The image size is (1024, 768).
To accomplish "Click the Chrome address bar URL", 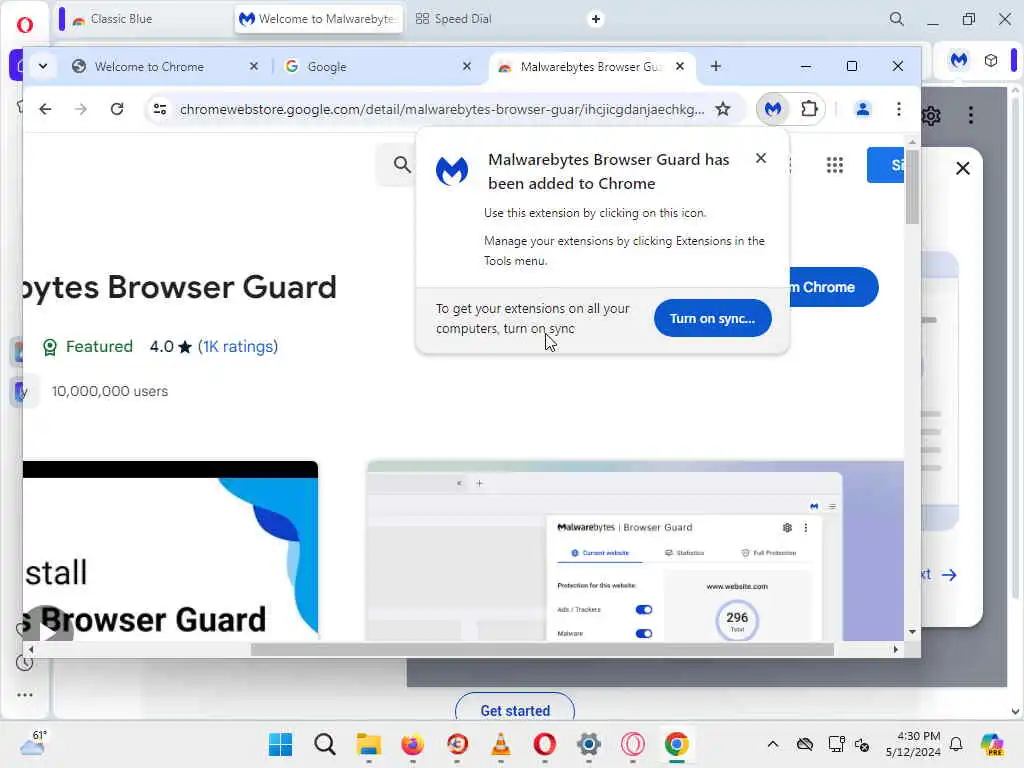I will [442, 109].
